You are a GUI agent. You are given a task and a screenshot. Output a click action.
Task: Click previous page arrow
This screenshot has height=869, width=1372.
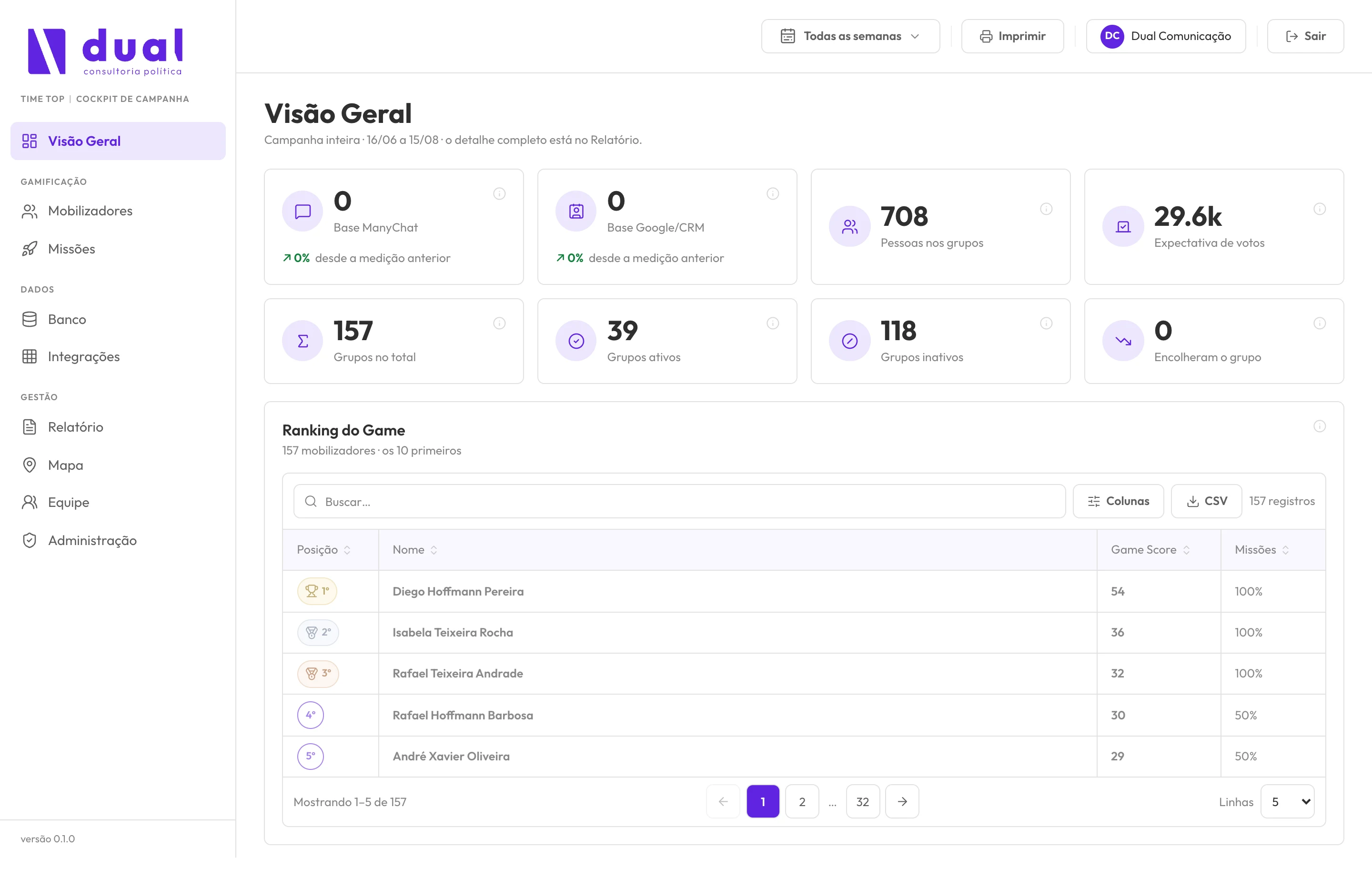click(723, 802)
